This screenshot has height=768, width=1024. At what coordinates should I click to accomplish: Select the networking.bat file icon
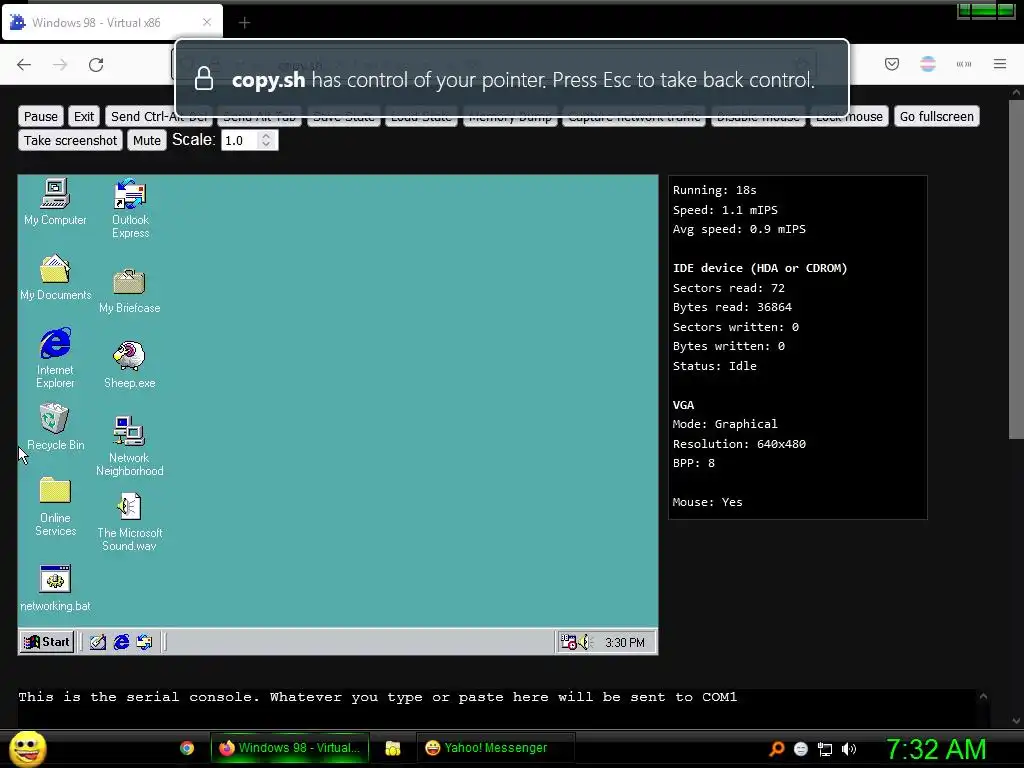click(56, 588)
